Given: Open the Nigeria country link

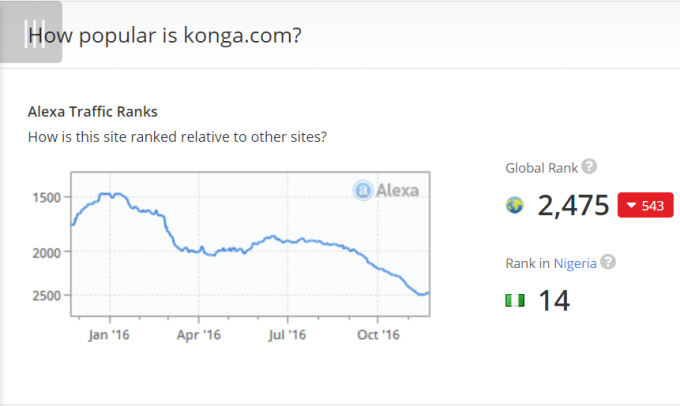Looking at the screenshot, I should (575, 264).
